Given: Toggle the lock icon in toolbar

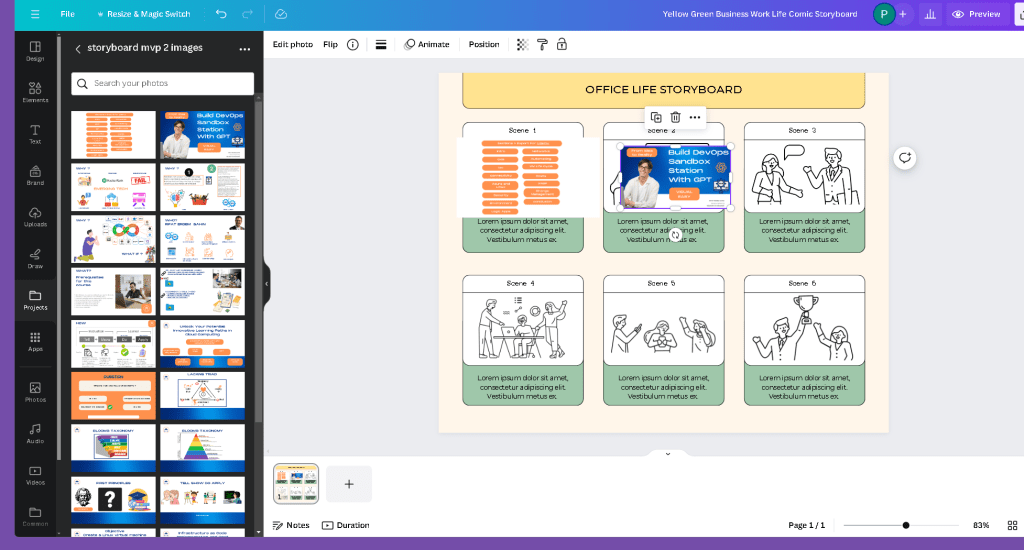Looking at the screenshot, I should pyautogui.click(x=562, y=44).
